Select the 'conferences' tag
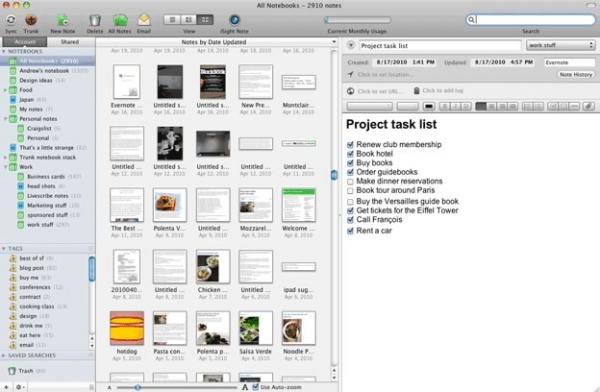 click(35, 287)
